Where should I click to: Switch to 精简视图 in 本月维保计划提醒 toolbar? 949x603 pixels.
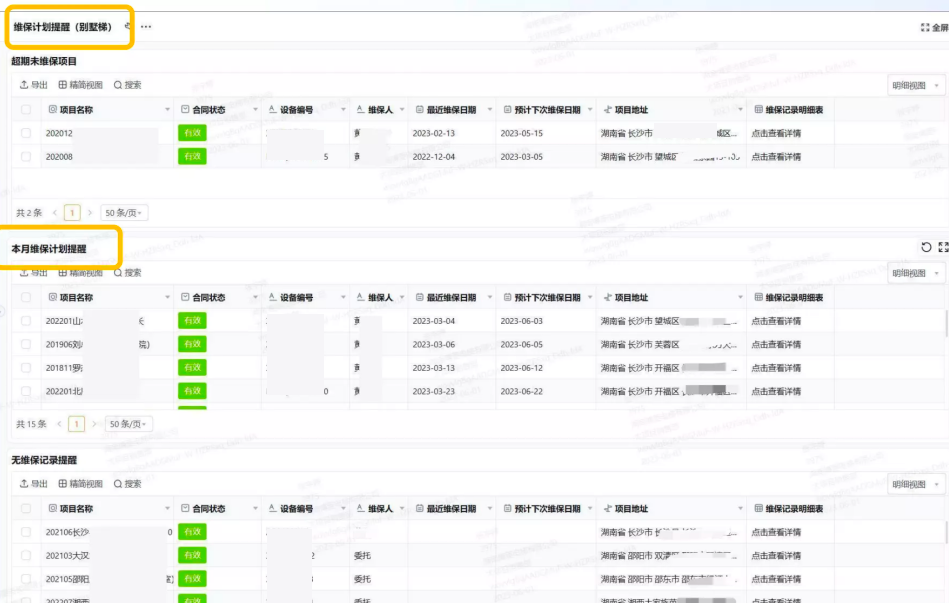pos(80,272)
